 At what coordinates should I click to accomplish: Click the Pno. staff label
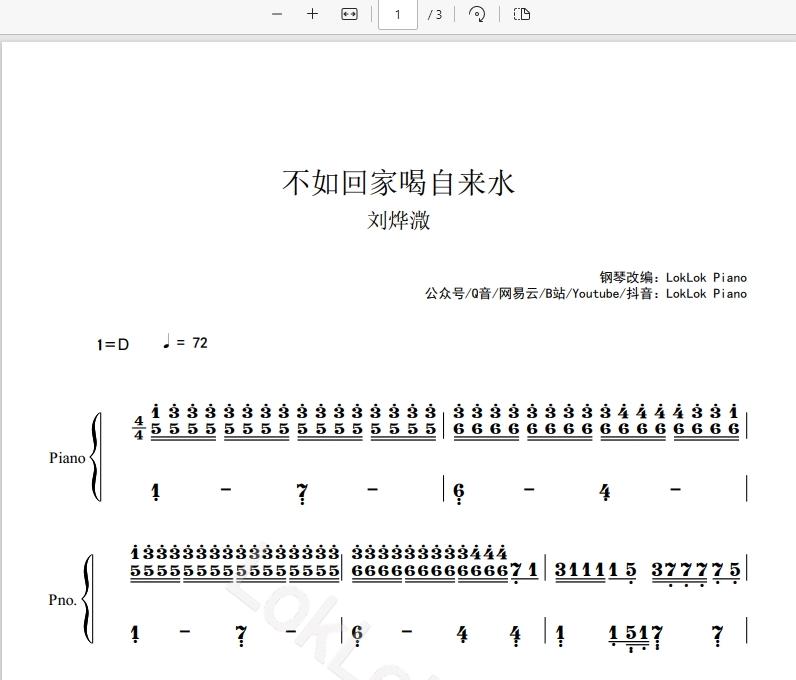point(62,600)
